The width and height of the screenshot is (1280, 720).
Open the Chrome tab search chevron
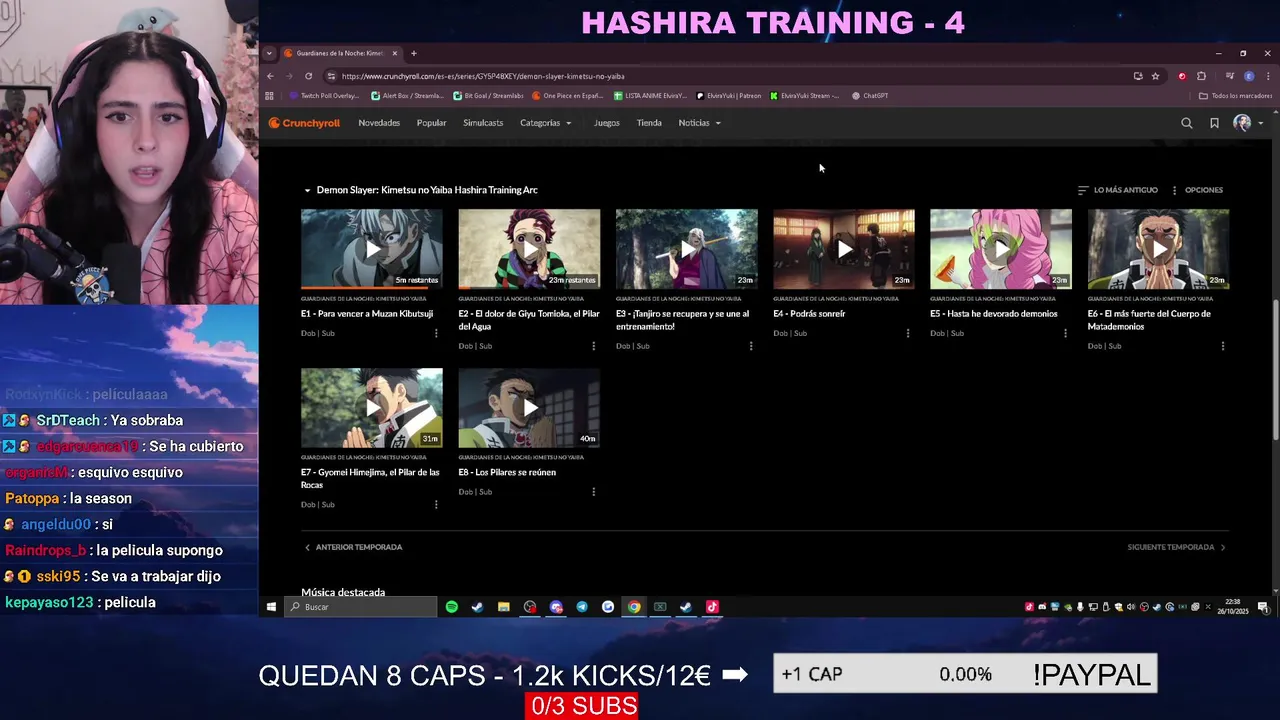[x=269, y=53]
